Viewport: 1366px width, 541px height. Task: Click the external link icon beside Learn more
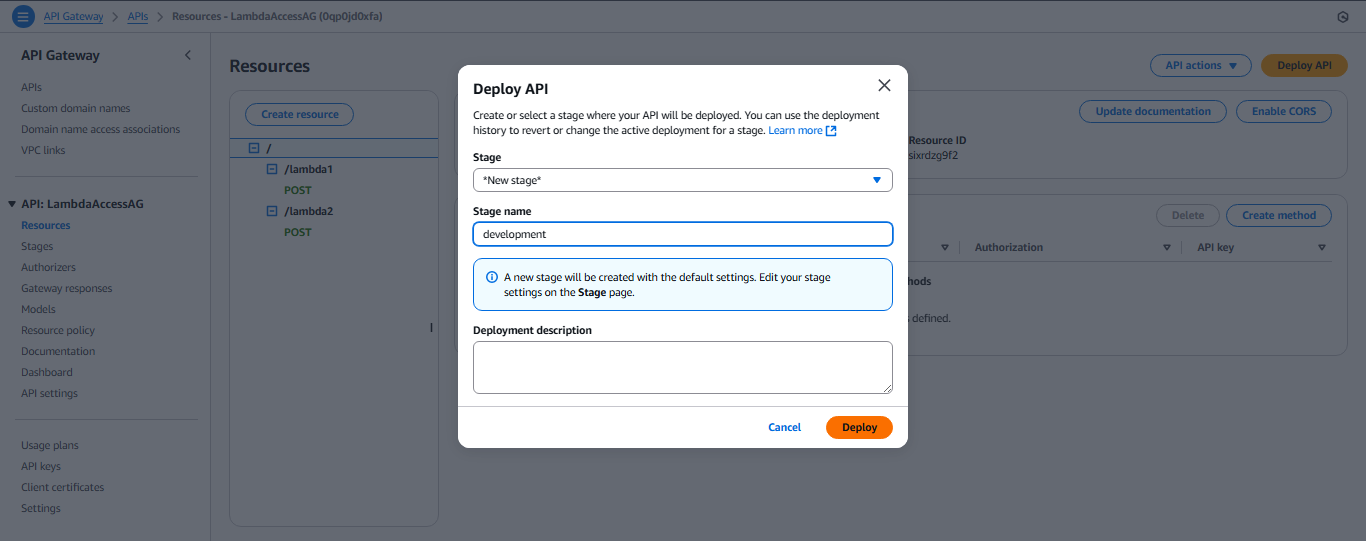click(x=831, y=131)
